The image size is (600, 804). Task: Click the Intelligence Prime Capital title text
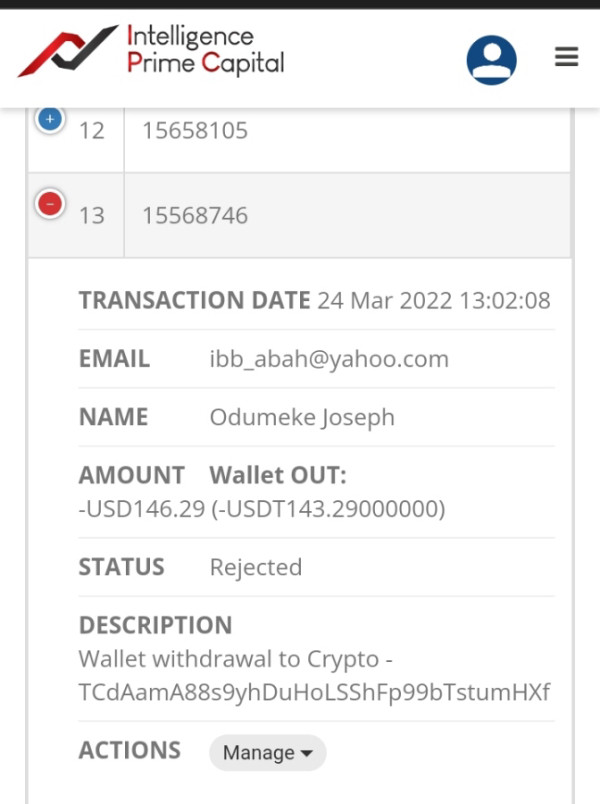tap(205, 50)
